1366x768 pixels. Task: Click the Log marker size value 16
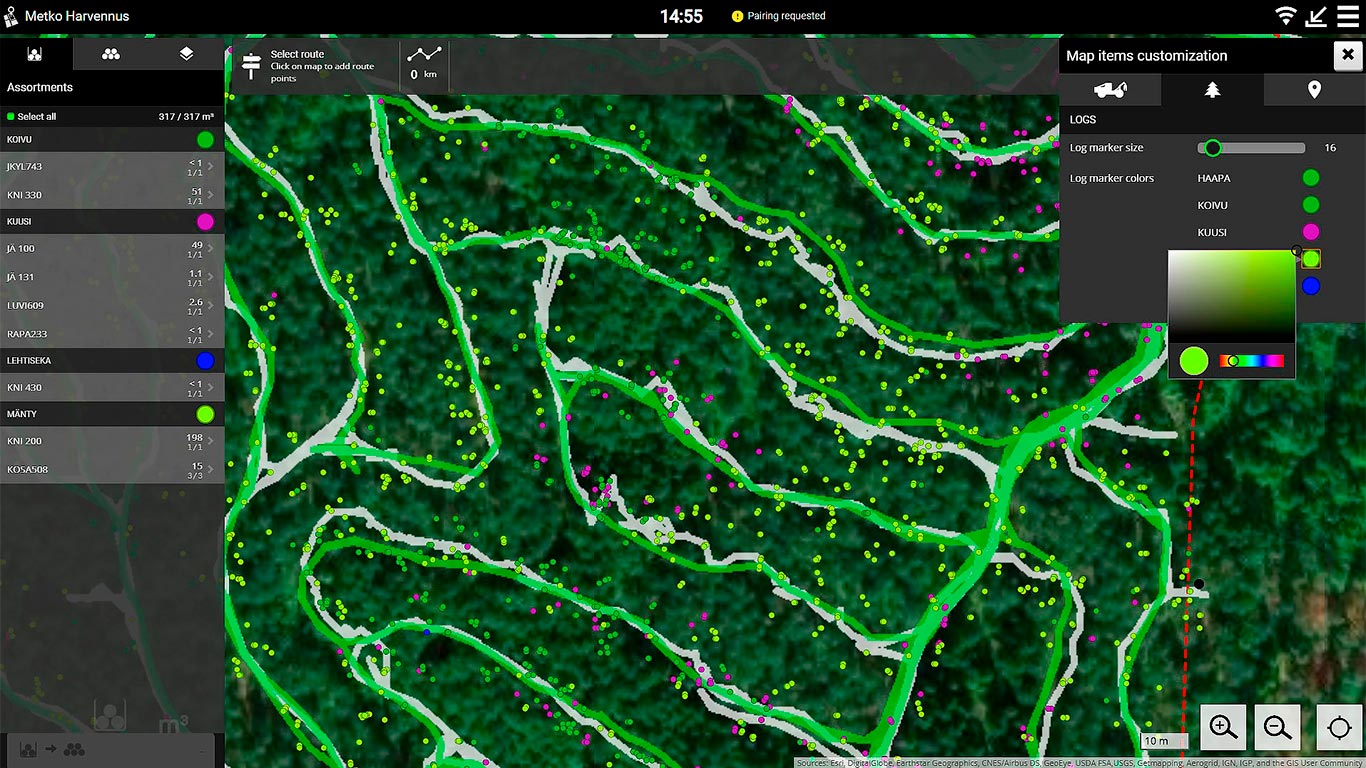pyautogui.click(x=1330, y=148)
